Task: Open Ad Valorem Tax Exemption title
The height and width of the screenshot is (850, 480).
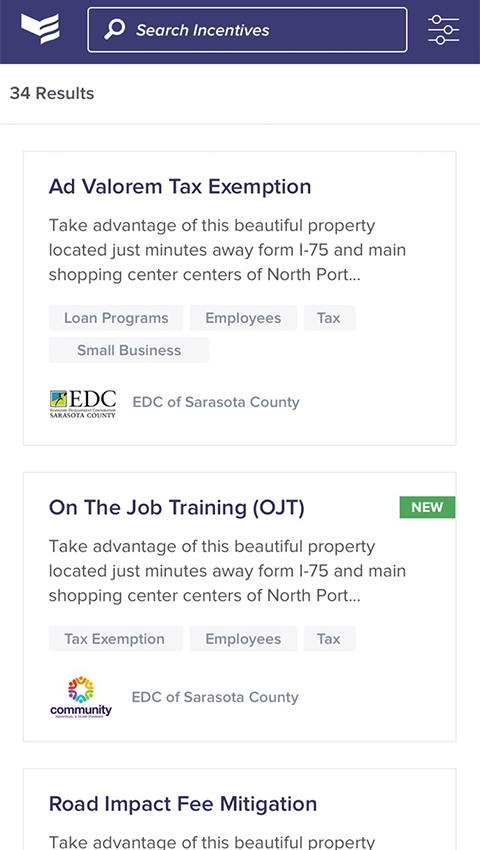Action: coord(180,186)
